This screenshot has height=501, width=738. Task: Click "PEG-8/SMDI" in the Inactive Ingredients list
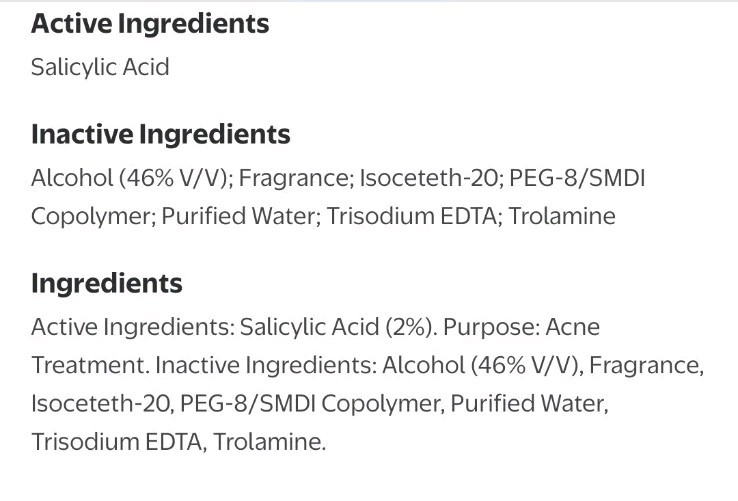coord(566,178)
